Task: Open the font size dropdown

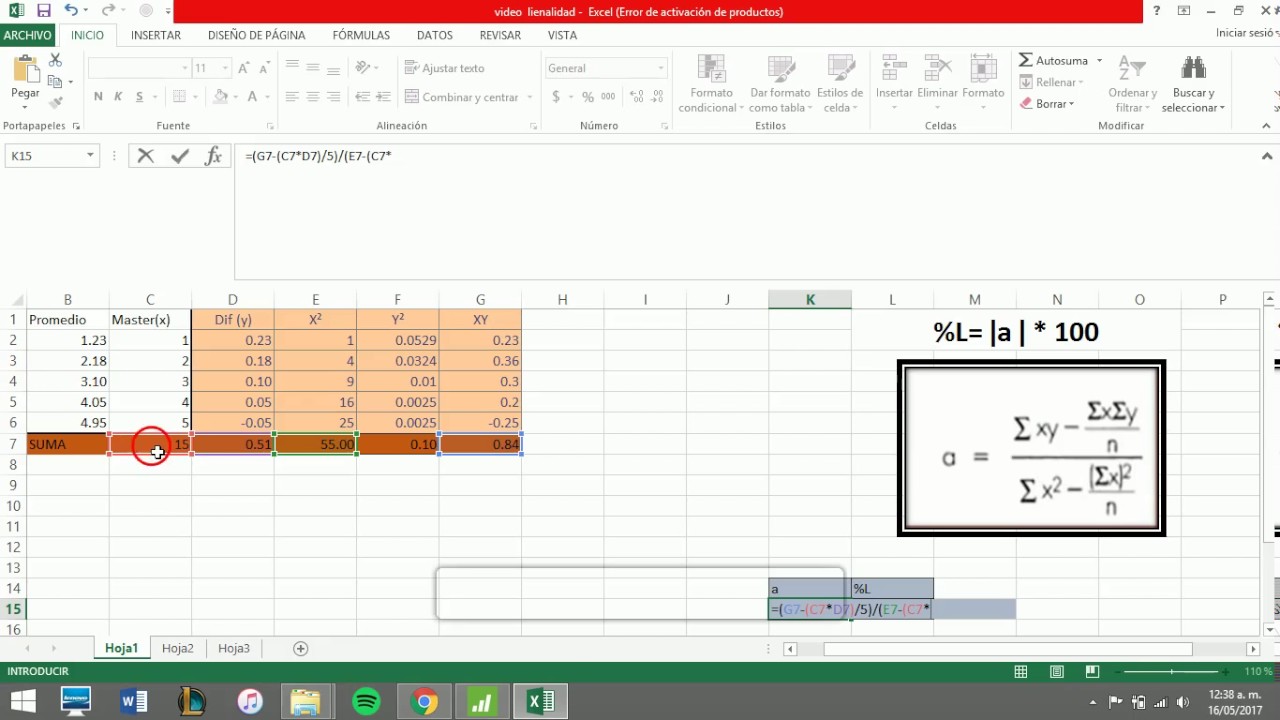Action: pos(224,68)
